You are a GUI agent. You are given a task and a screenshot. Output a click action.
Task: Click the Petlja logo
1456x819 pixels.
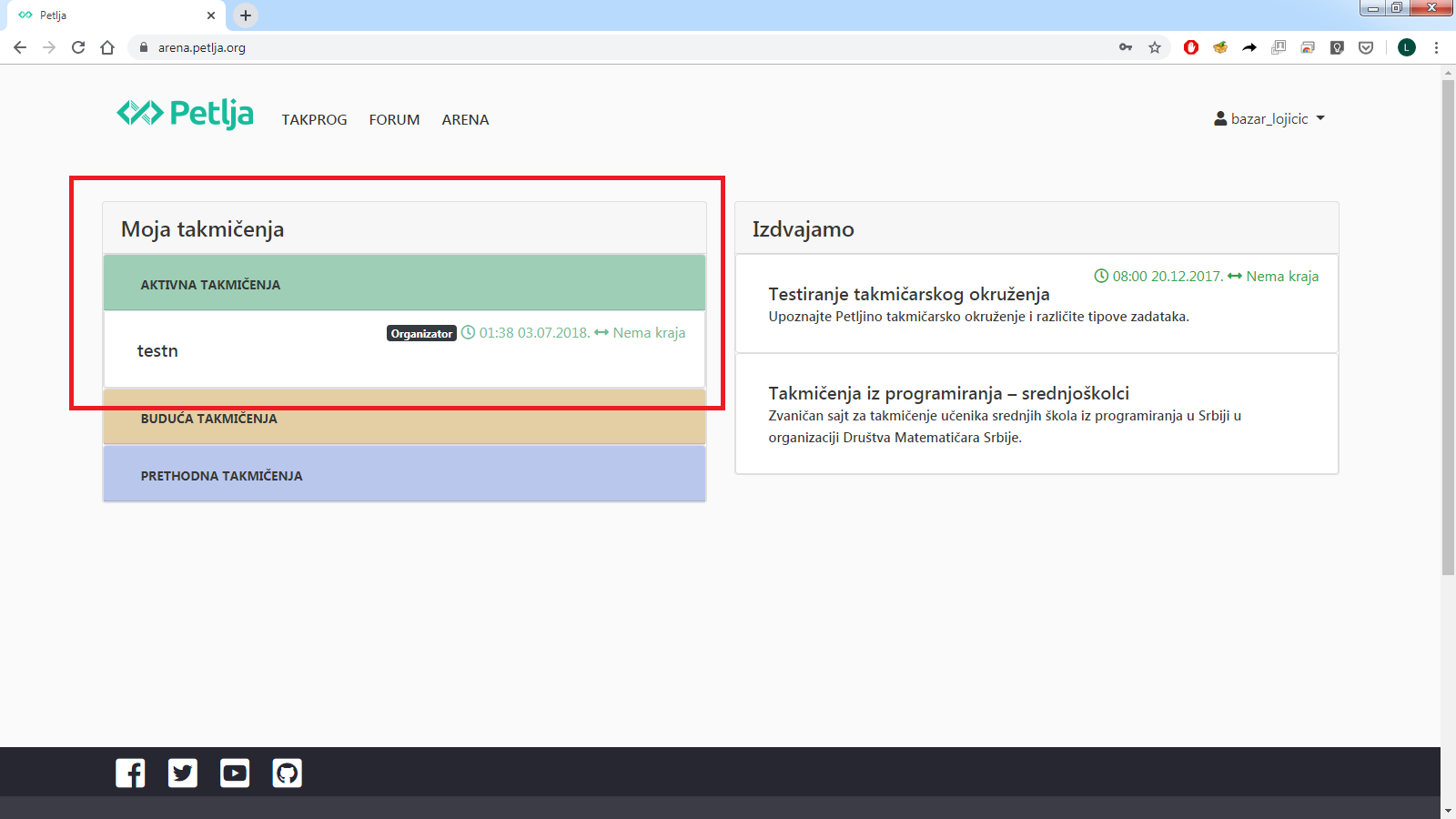tap(186, 115)
